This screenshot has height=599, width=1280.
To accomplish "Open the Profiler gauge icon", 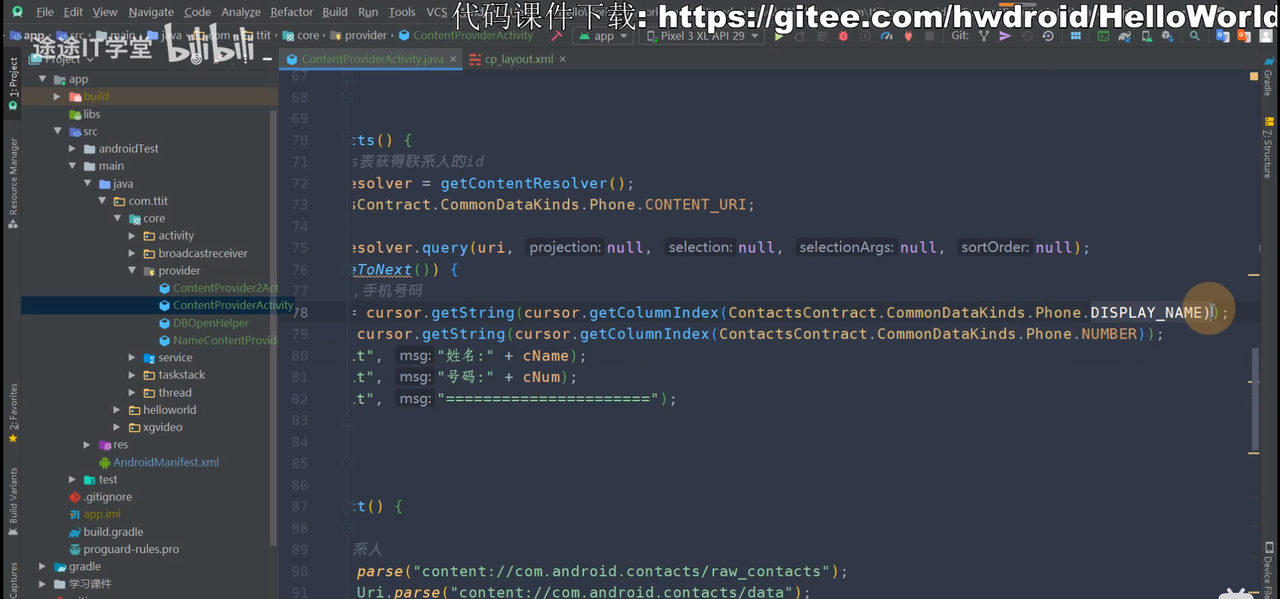I will point(886,36).
